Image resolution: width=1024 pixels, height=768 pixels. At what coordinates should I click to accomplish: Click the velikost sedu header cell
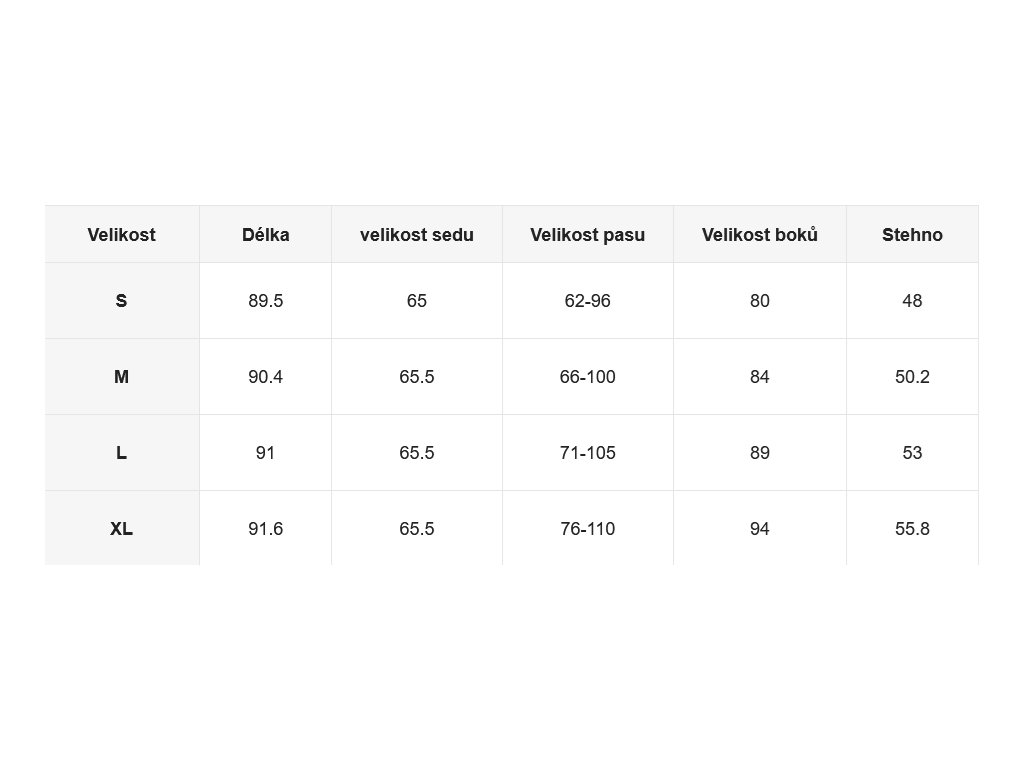pyautogui.click(x=417, y=234)
